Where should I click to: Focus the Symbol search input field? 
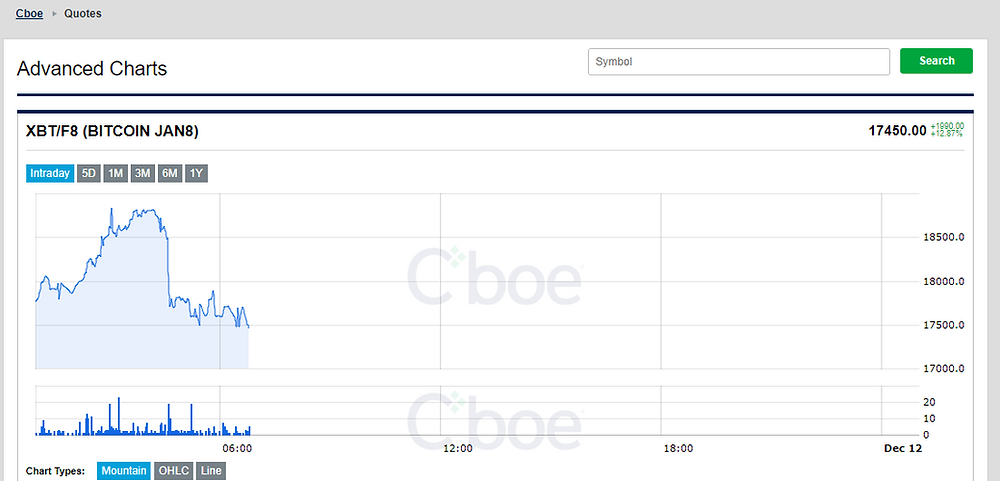[x=739, y=62]
